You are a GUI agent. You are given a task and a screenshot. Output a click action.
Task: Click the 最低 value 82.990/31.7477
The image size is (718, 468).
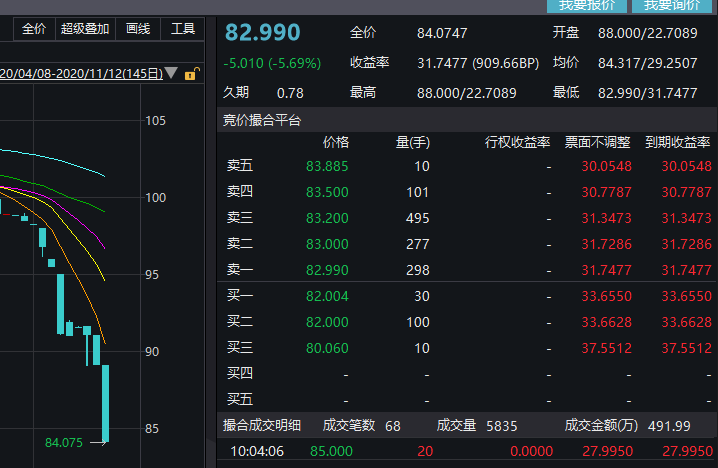(x=647, y=93)
